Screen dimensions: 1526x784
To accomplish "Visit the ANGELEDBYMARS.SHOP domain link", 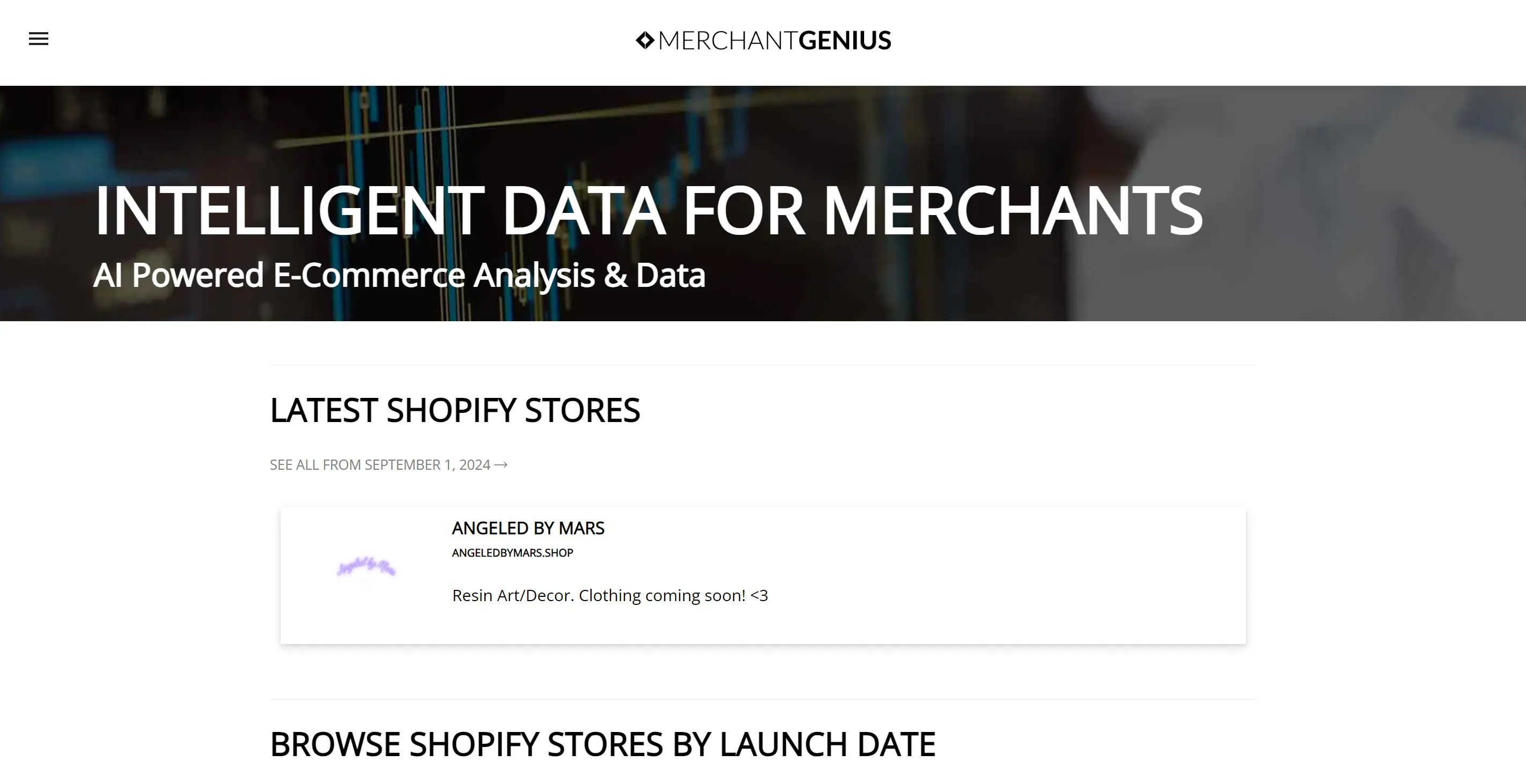I will [512, 553].
